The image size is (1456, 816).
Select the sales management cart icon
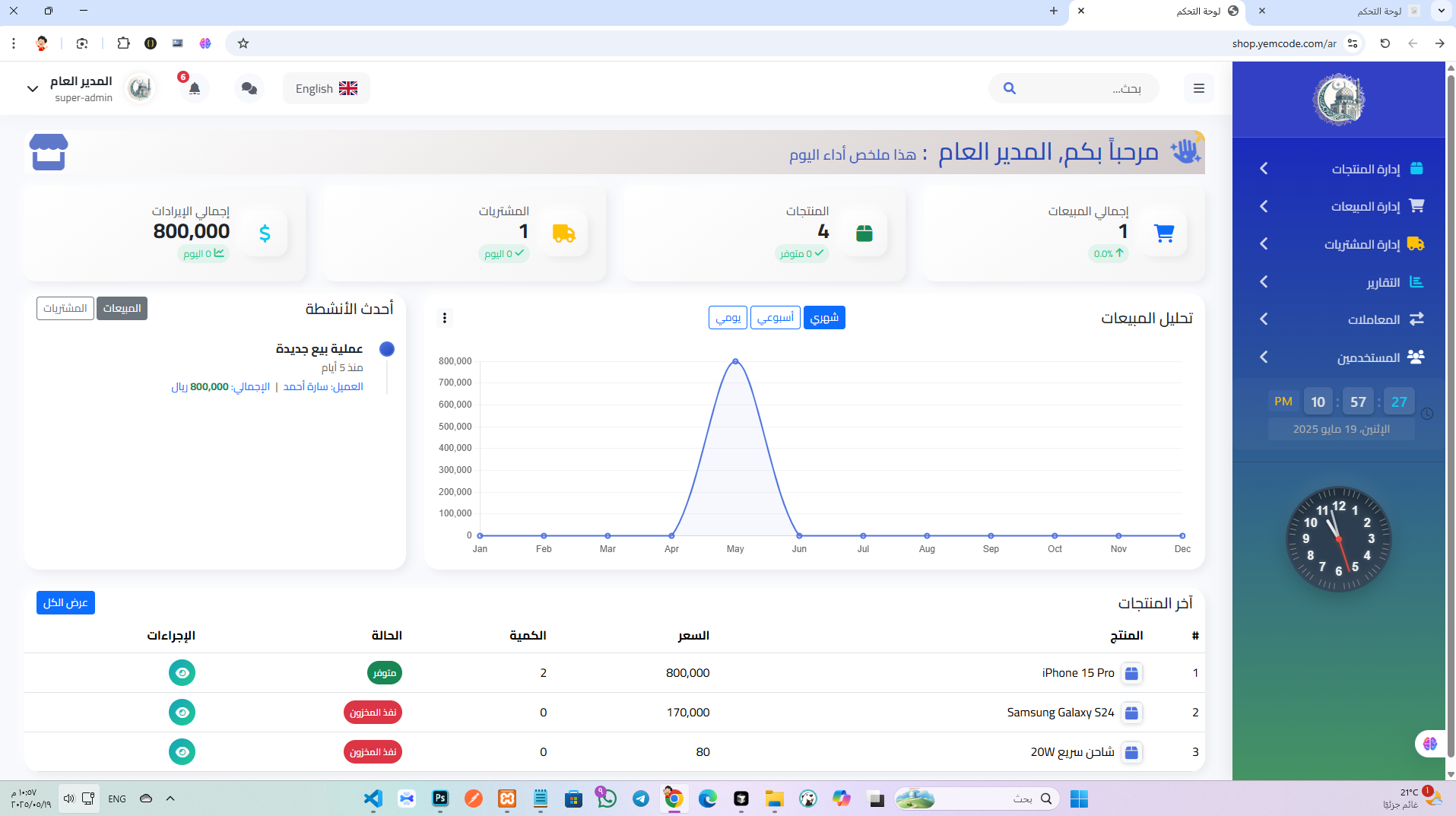1416,205
